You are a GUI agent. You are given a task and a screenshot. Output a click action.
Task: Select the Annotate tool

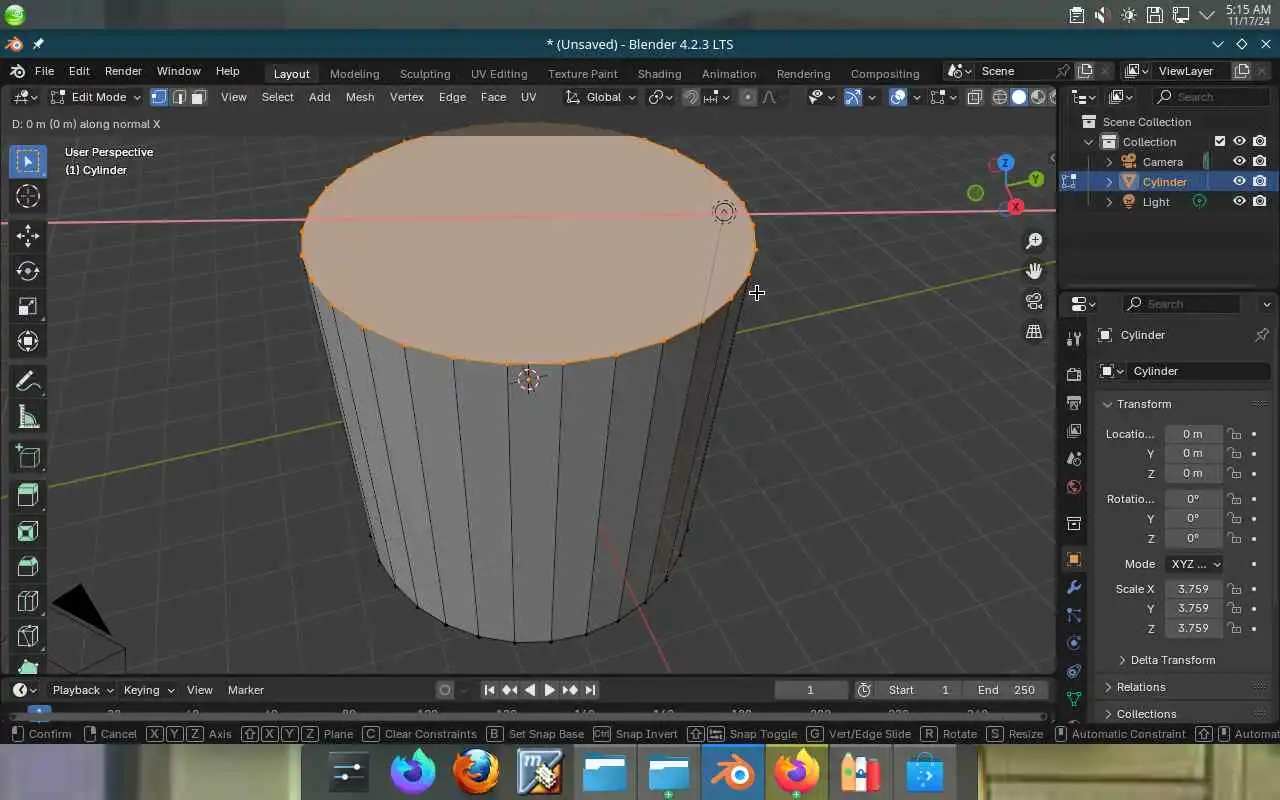click(28, 382)
